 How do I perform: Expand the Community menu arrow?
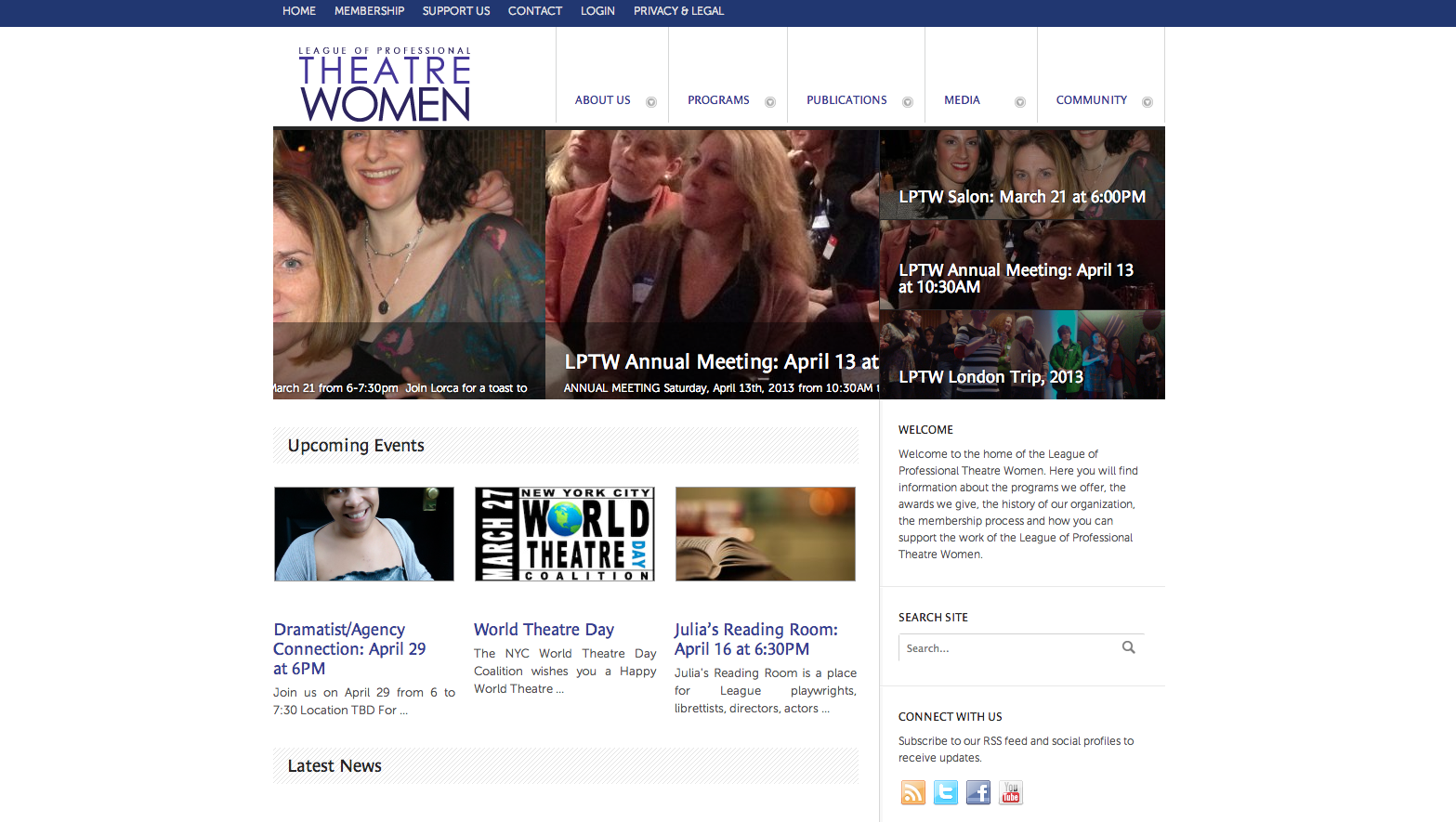tap(1148, 102)
